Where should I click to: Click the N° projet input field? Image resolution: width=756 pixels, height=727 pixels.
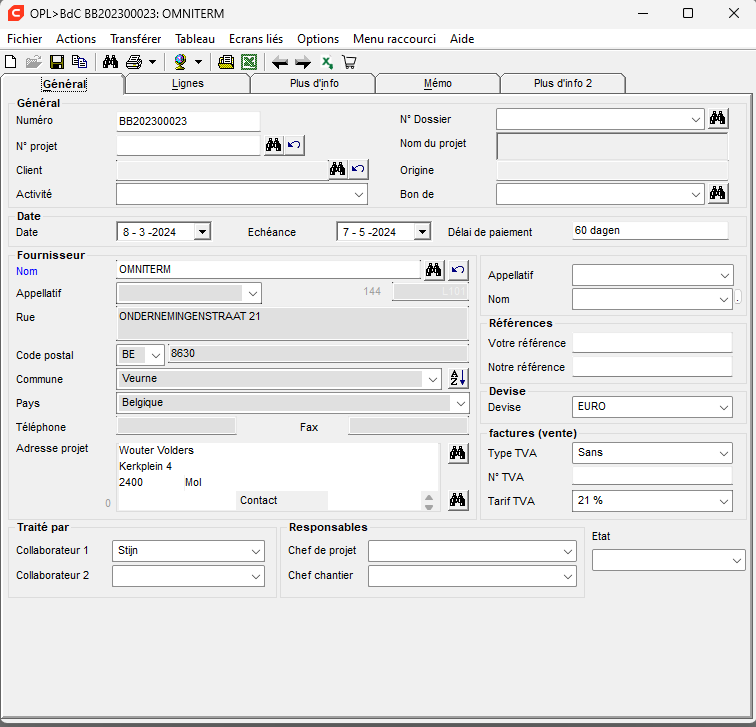(x=188, y=145)
